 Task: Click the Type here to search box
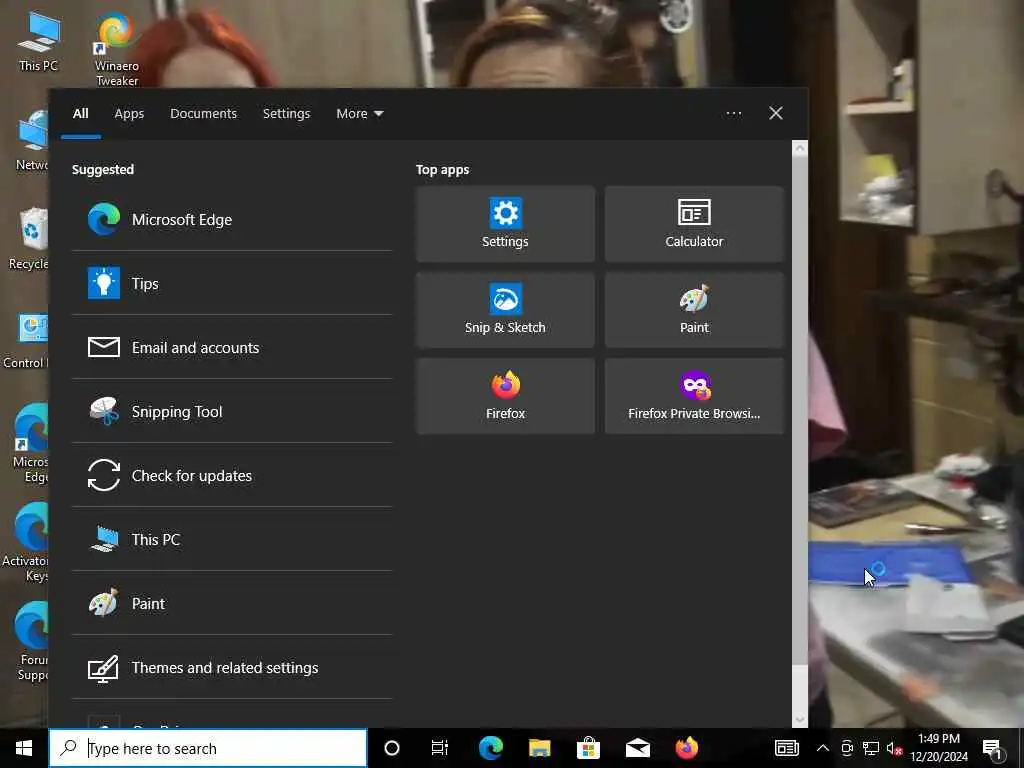click(208, 748)
